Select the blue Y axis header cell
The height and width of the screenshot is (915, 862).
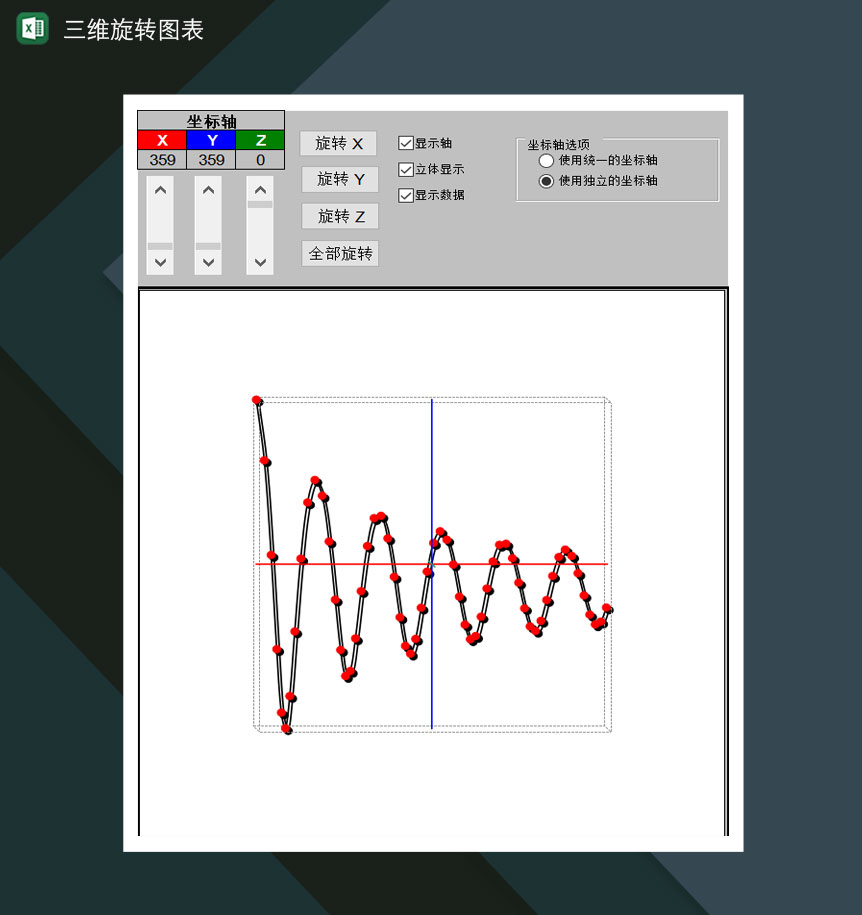[x=210, y=141]
